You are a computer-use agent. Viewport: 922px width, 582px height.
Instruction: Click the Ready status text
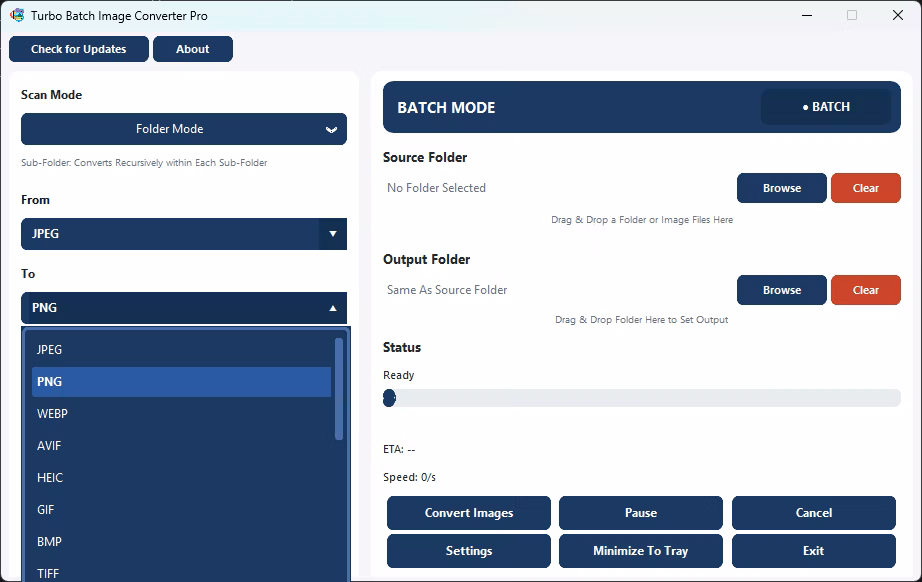[x=399, y=375]
